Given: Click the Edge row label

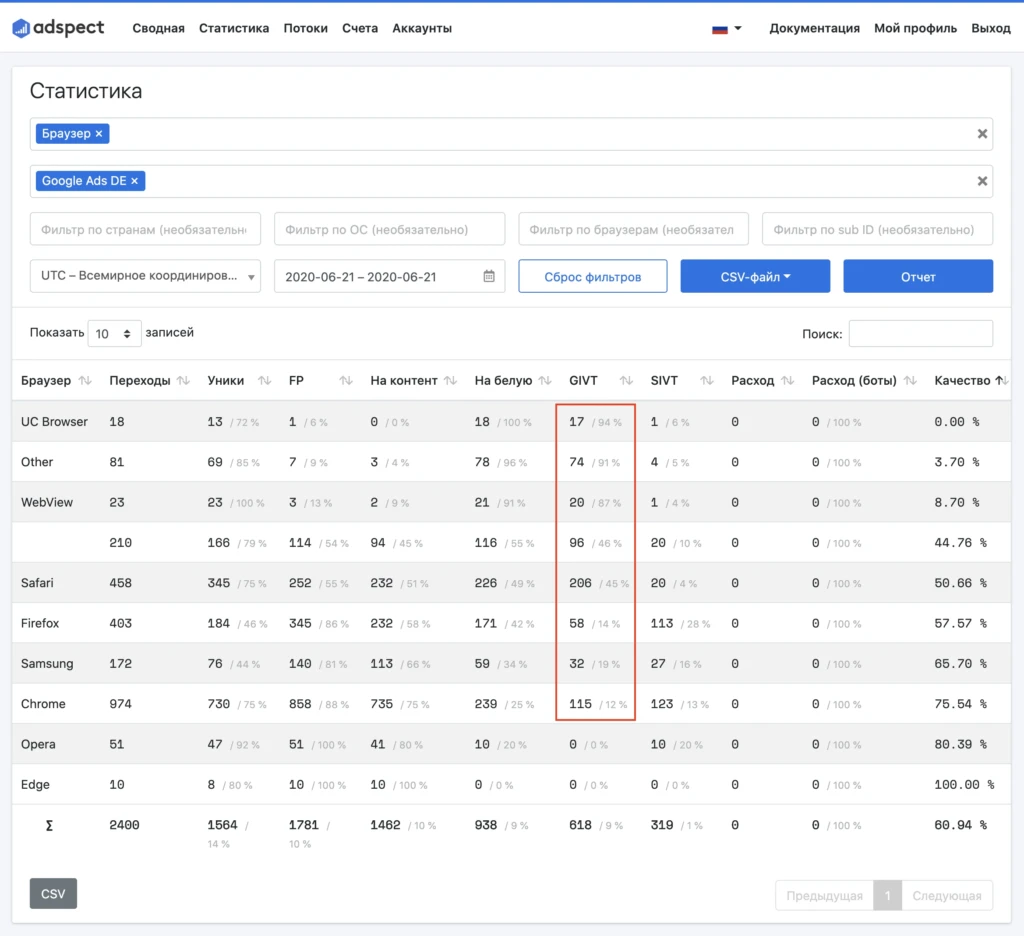Looking at the screenshot, I should [x=35, y=784].
